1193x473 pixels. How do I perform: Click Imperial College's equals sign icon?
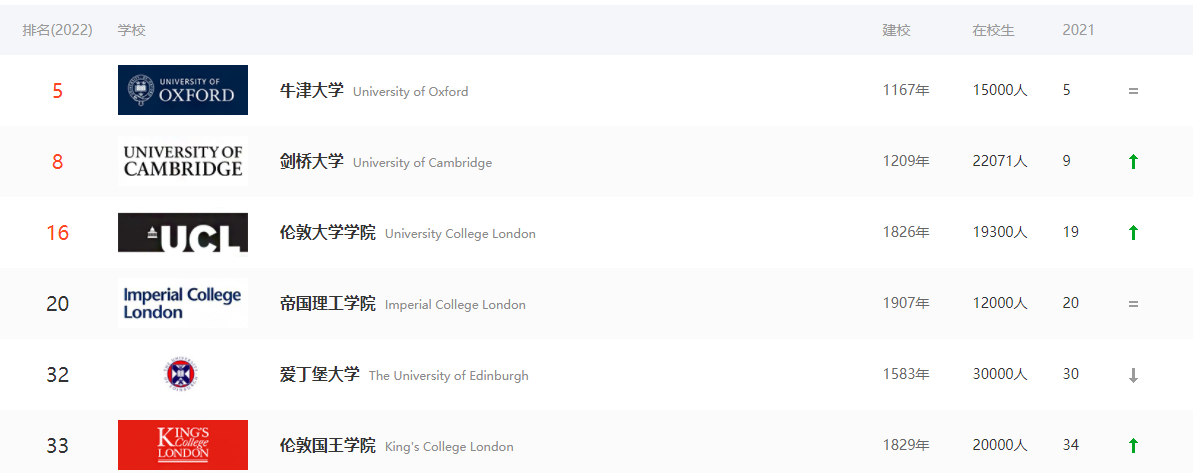(x=1133, y=304)
